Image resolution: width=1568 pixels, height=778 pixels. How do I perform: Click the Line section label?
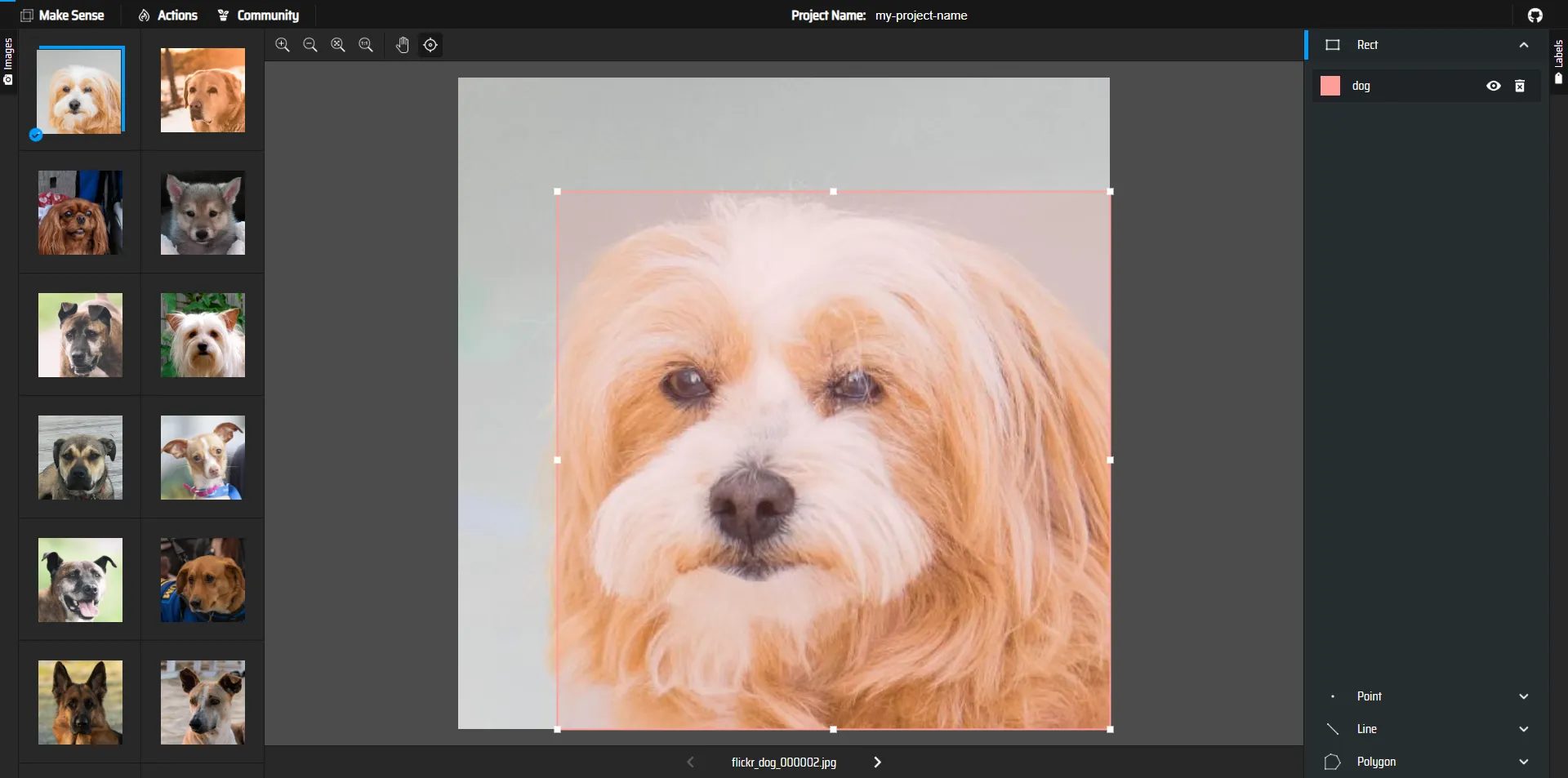[1367, 729]
